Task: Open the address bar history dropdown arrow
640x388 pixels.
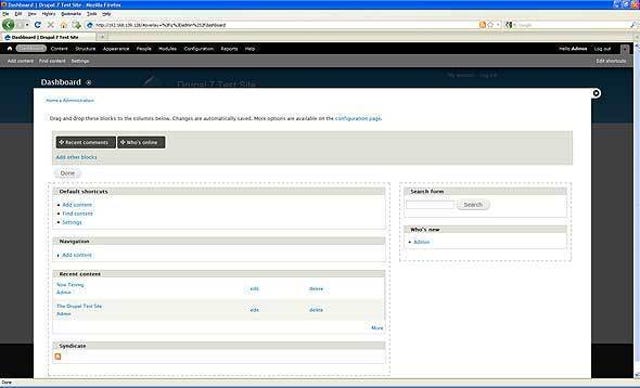Action: pyautogui.click(x=498, y=25)
